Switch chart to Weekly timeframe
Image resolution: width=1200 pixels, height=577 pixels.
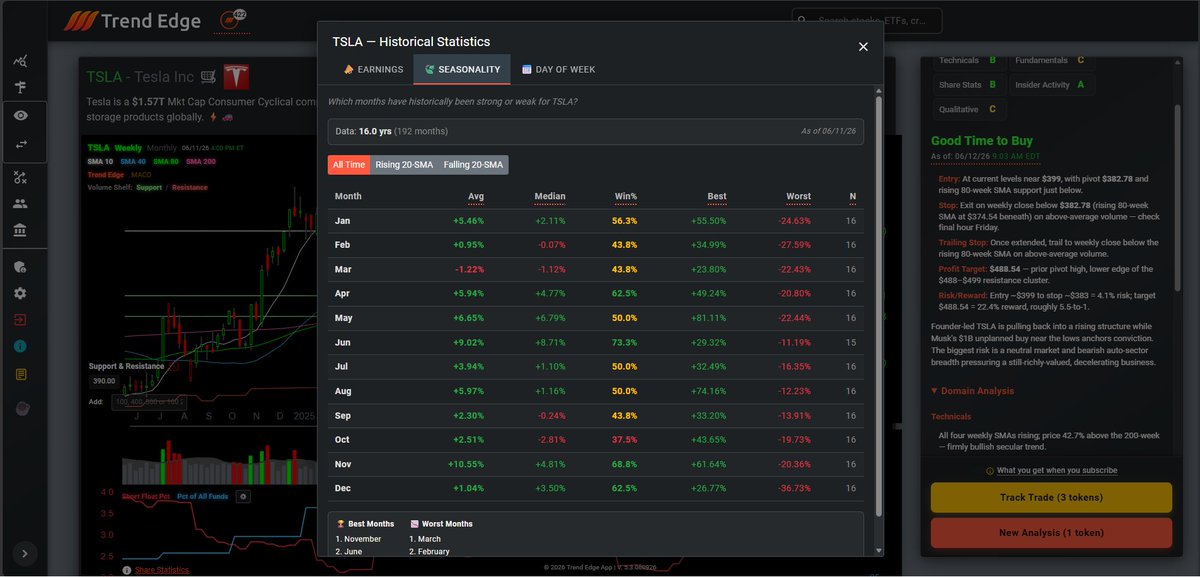tap(128, 147)
